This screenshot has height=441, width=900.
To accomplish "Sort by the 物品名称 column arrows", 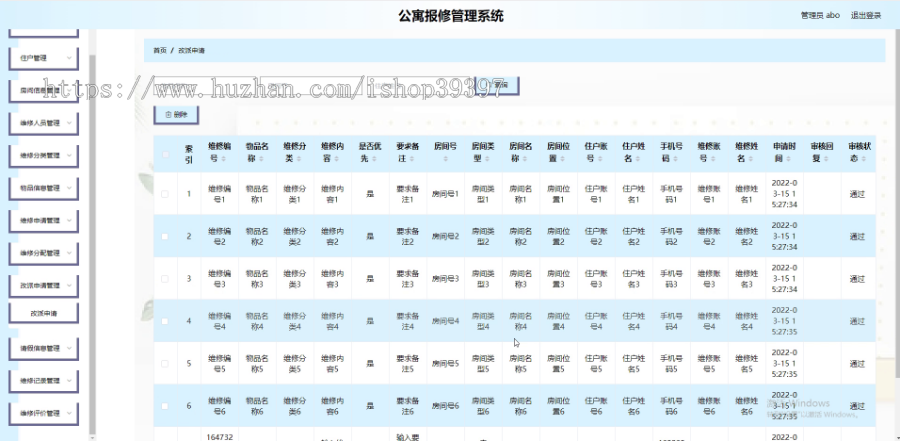I will point(261,159).
